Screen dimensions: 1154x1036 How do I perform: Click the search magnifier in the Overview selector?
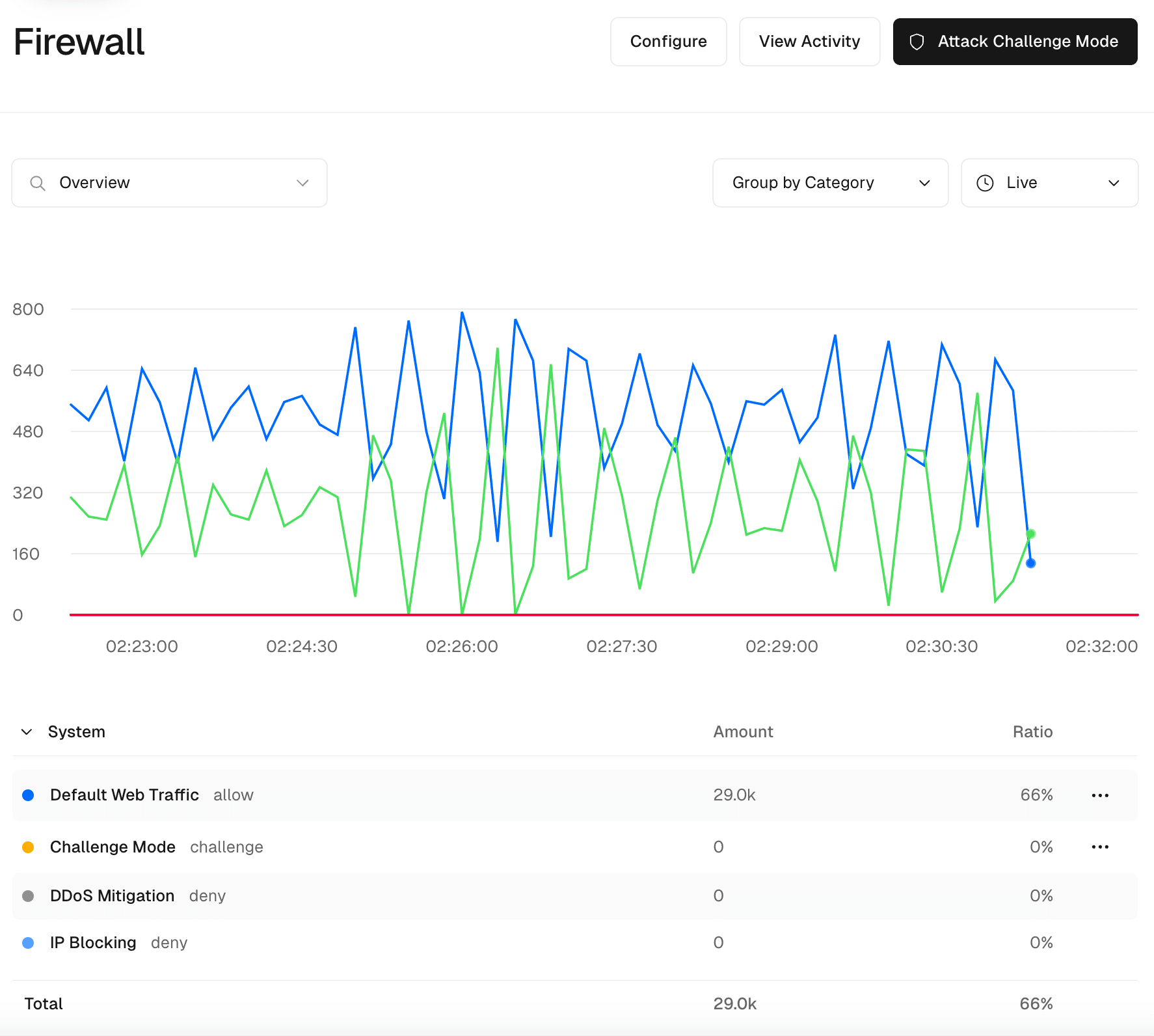[37, 183]
